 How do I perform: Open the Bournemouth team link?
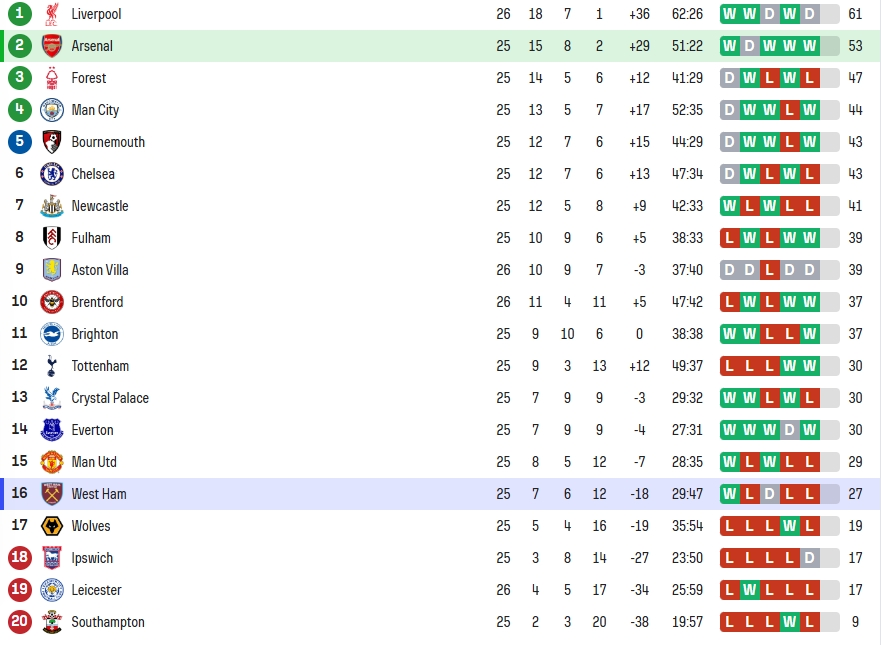point(108,142)
